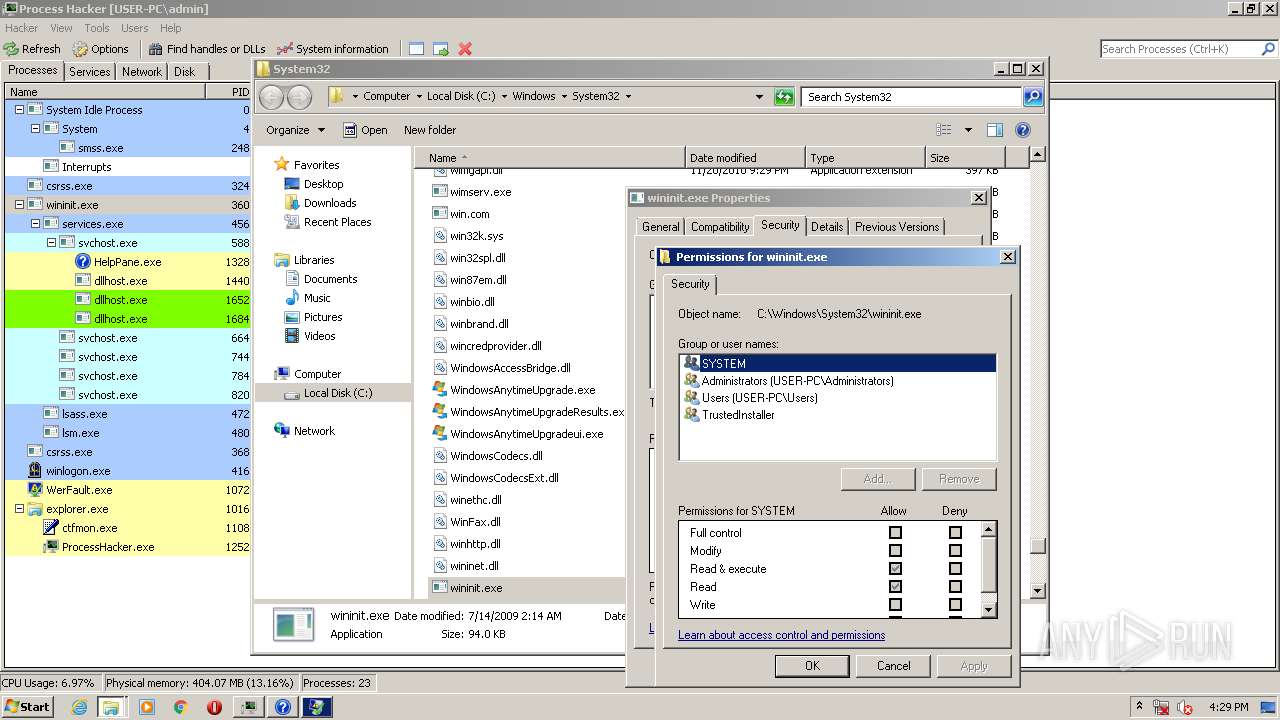The width and height of the screenshot is (1280, 720).
Task: Click file list scrollbar down arrow
Action: pyautogui.click(x=1038, y=590)
